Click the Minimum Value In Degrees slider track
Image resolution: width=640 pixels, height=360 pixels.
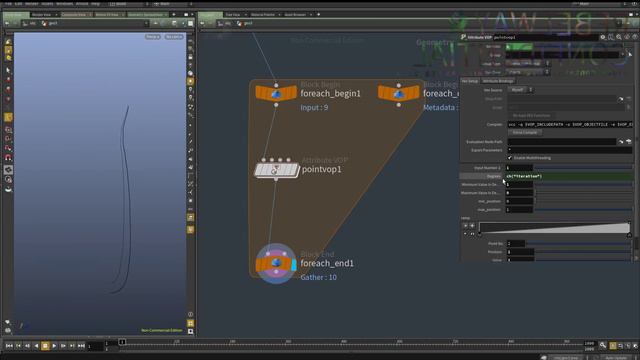[584, 184]
